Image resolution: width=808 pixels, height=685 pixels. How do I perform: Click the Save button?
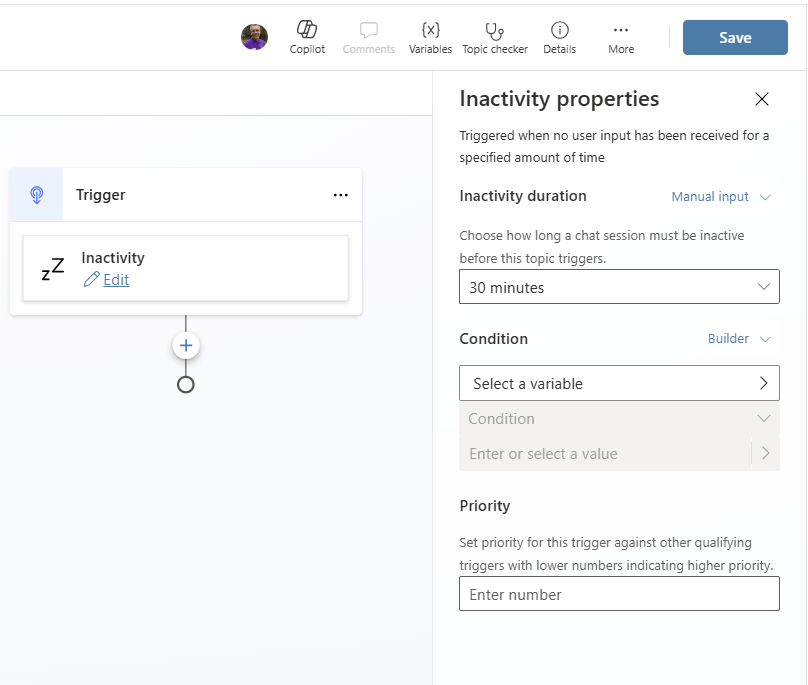[735, 37]
